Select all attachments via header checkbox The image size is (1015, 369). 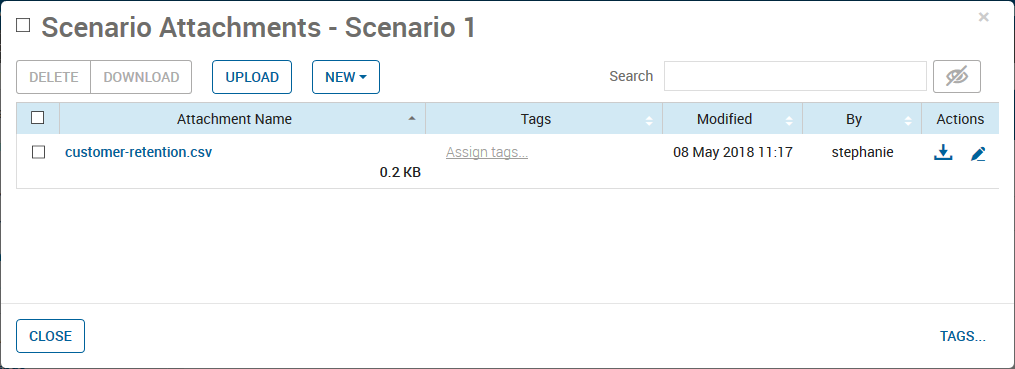(38, 118)
